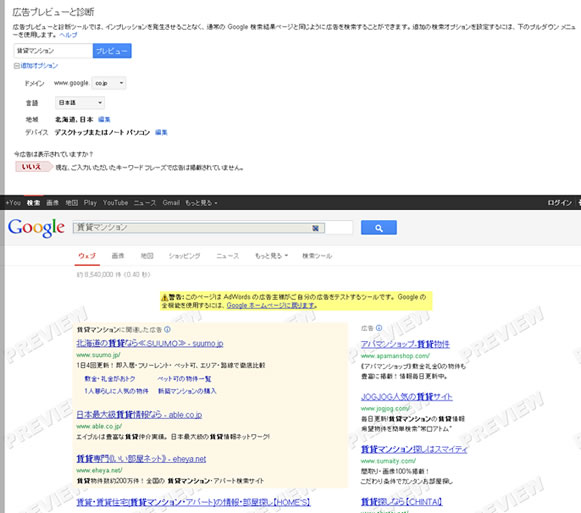This screenshot has width=581, height=513.
Task: Edit the 北海道, 日本 location setting
Action: 104,119
